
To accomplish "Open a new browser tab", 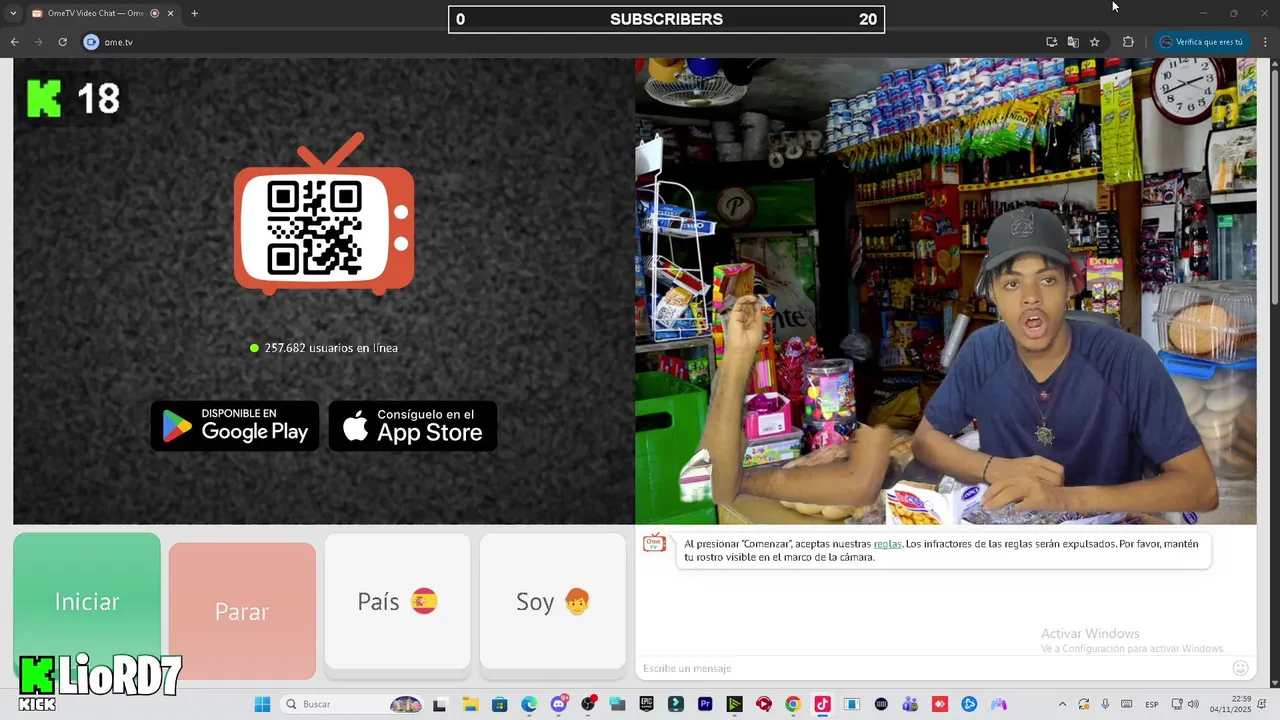I will tap(194, 13).
